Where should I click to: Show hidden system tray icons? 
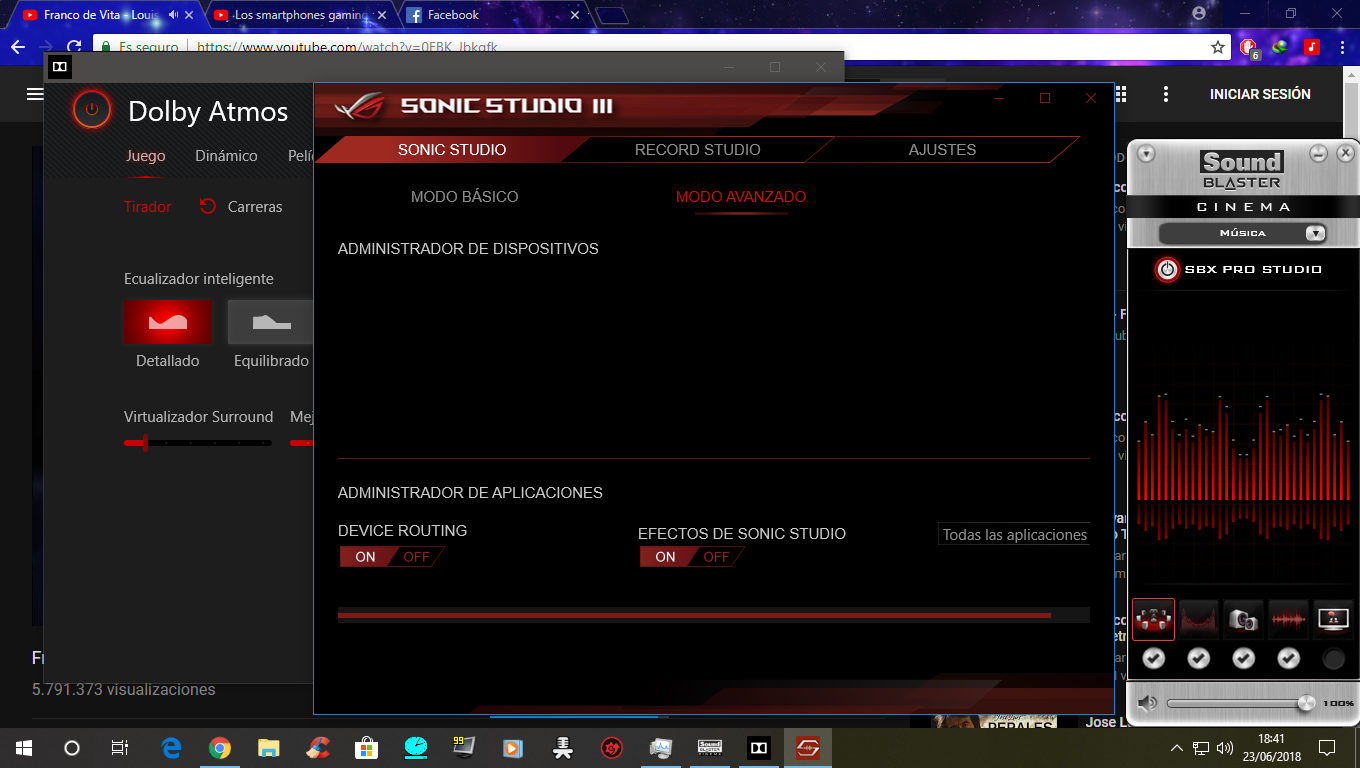coord(1177,747)
